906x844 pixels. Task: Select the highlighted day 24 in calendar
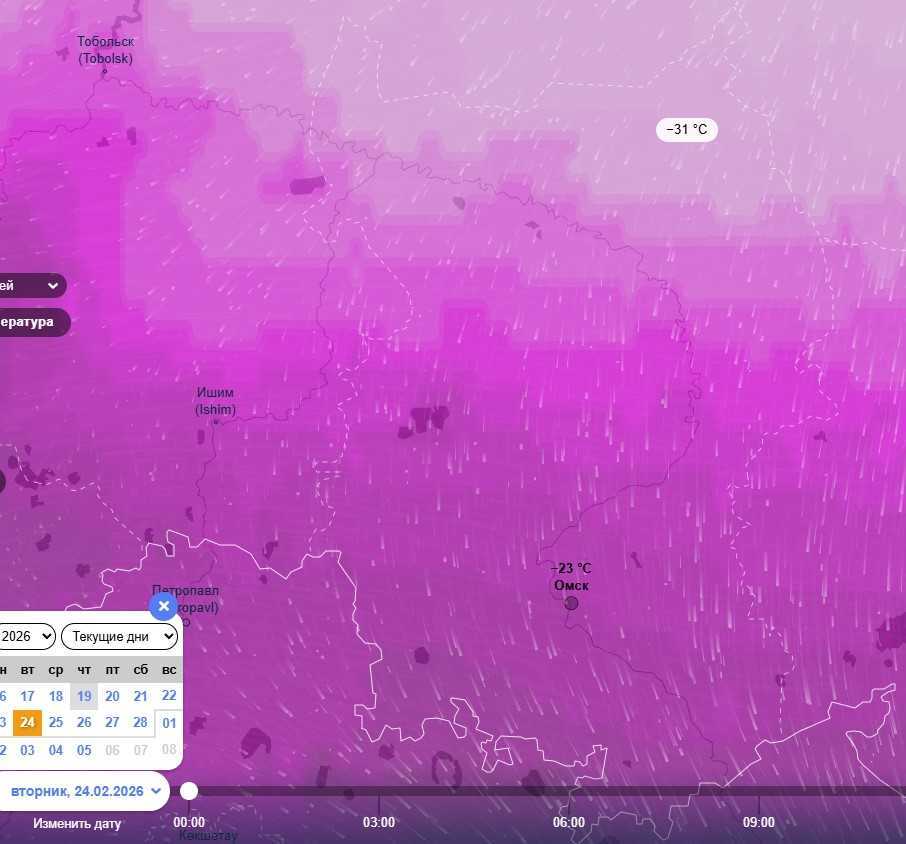28,723
